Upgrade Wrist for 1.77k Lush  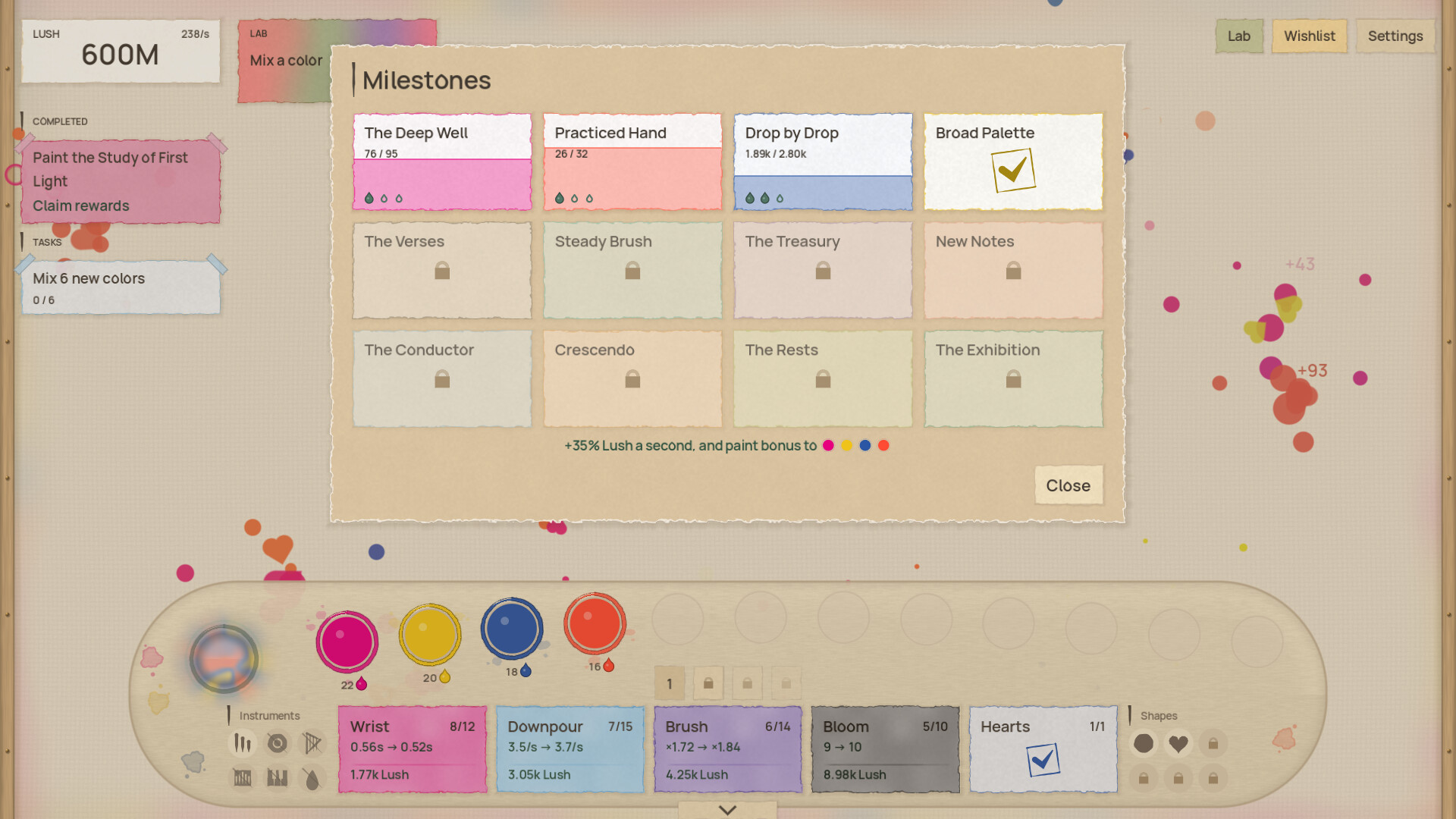pyautogui.click(x=413, y=749)
